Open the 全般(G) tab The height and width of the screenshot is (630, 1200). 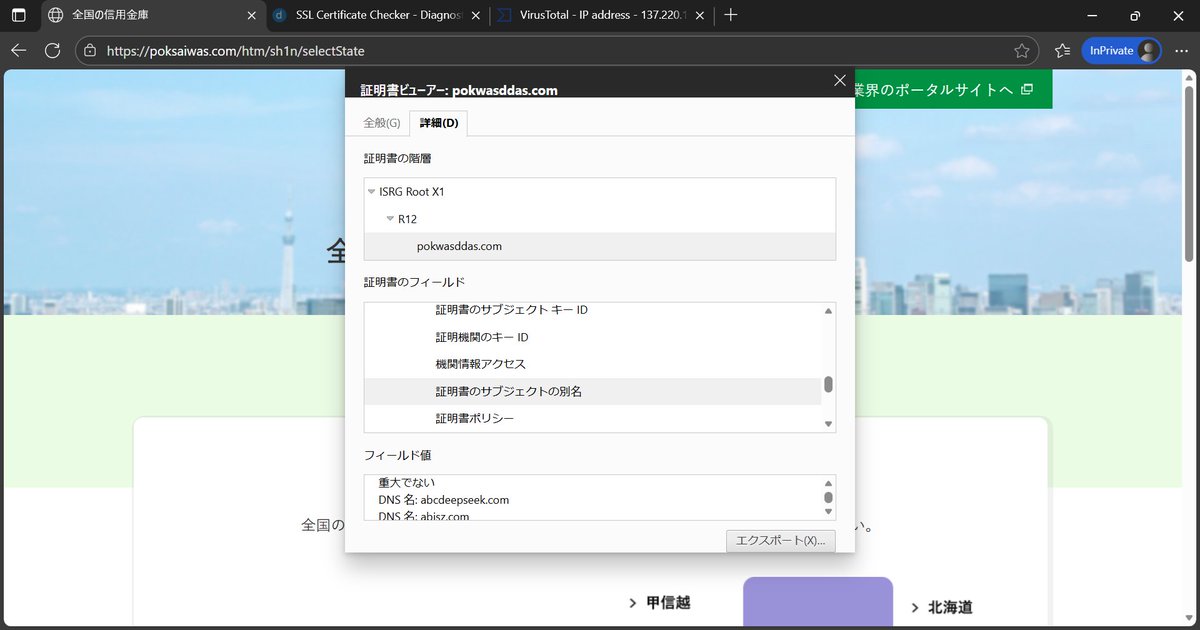click(381, 123)
